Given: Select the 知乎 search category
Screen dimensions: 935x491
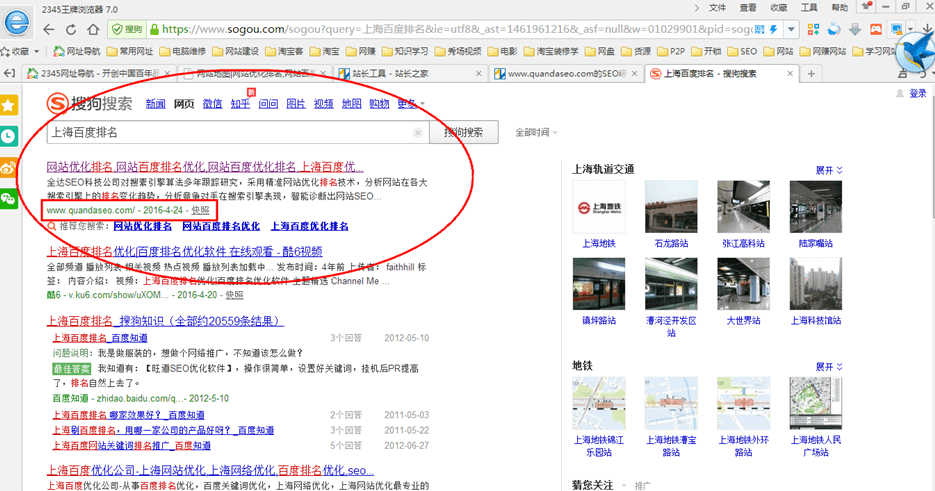Looking at the screenshot, I should click(x=240, y=104).
